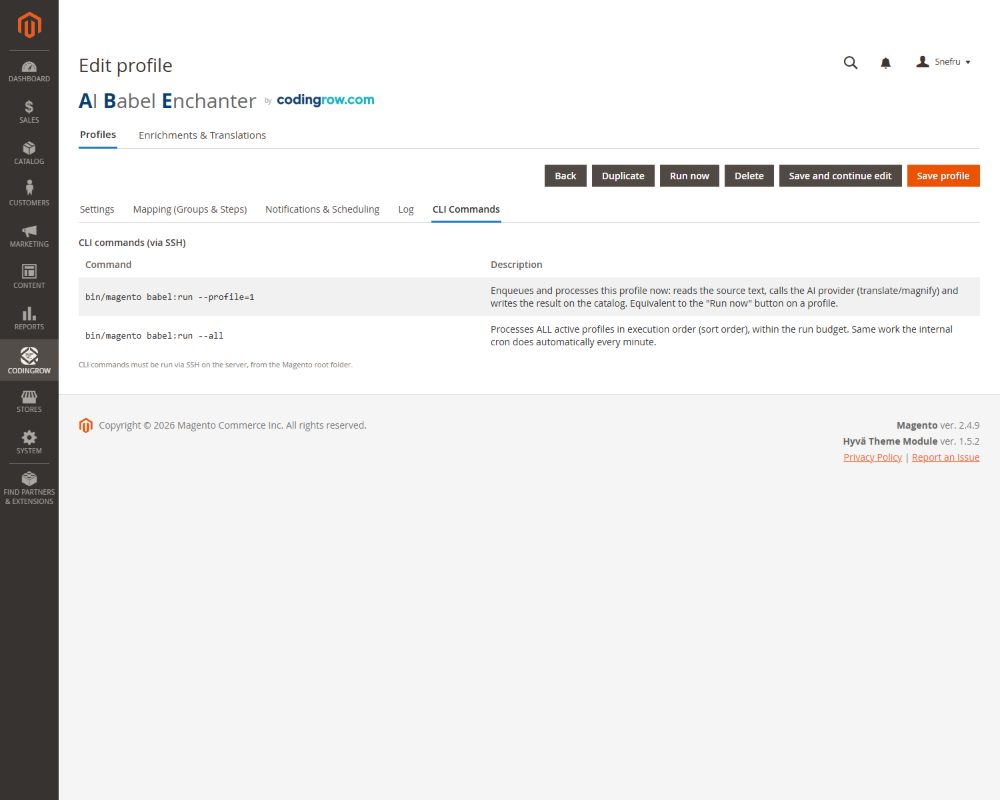Open the Reports menu
Viewport: 1000px width, 800px height.
(29, 318)
